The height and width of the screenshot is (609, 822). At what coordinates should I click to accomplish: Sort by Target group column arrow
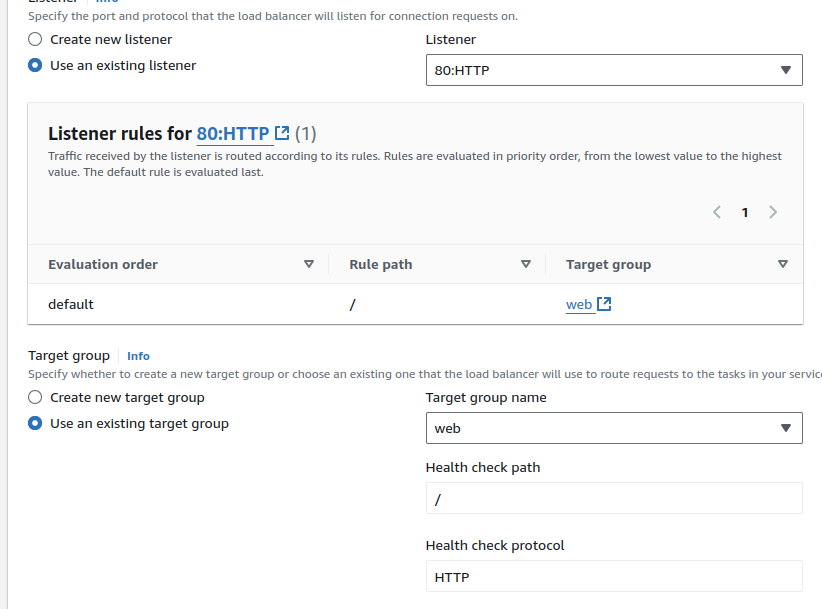[783, 264]
